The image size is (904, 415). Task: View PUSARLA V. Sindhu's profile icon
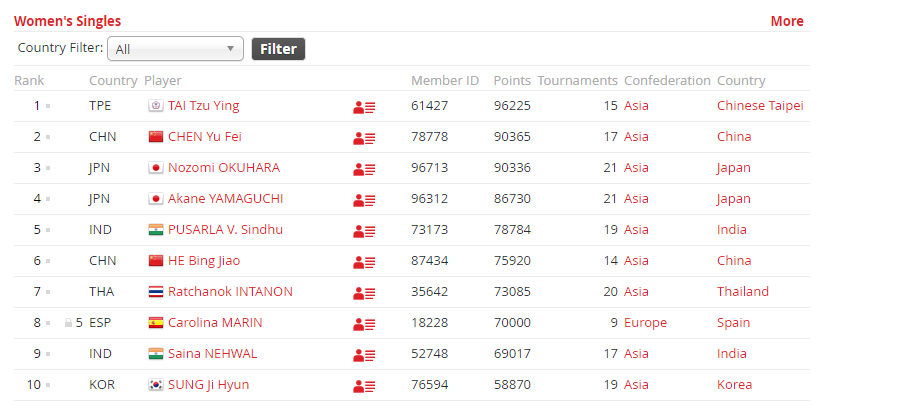(x=364, y=231)
